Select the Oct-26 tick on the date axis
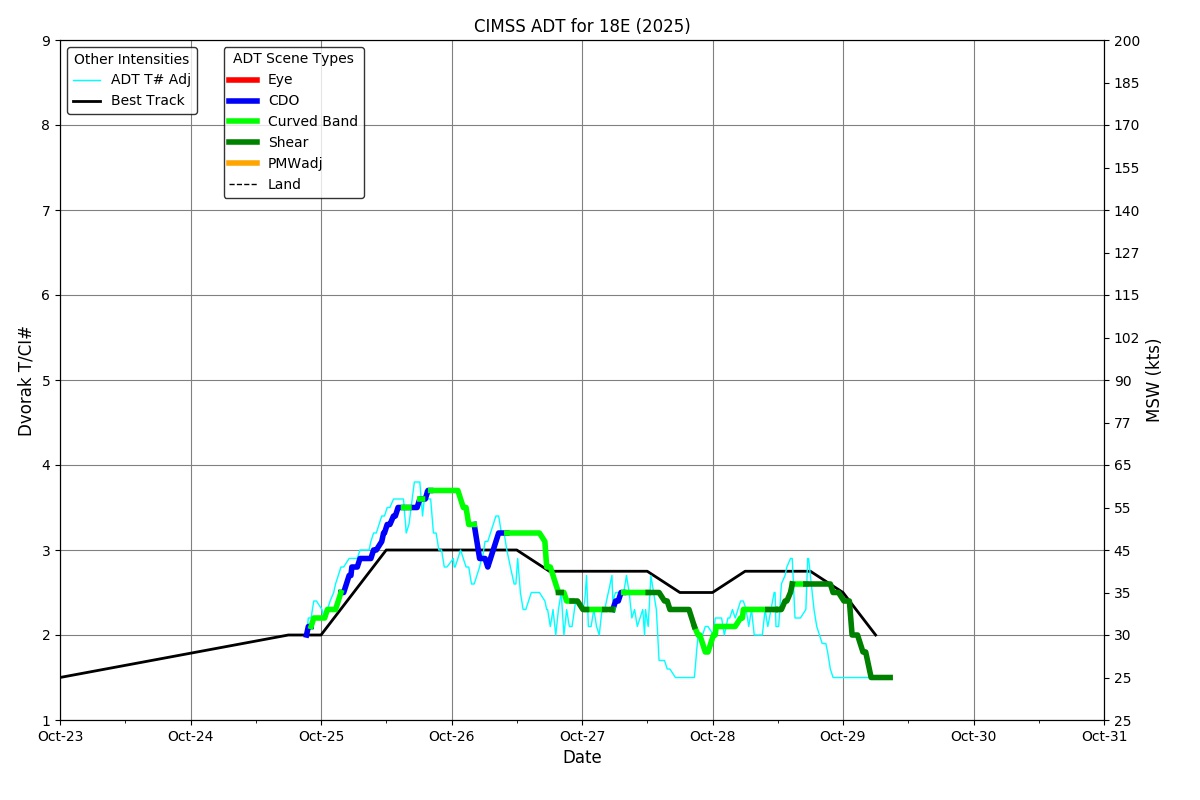Viewport: 1200px width, 800px height. point(452,737)
